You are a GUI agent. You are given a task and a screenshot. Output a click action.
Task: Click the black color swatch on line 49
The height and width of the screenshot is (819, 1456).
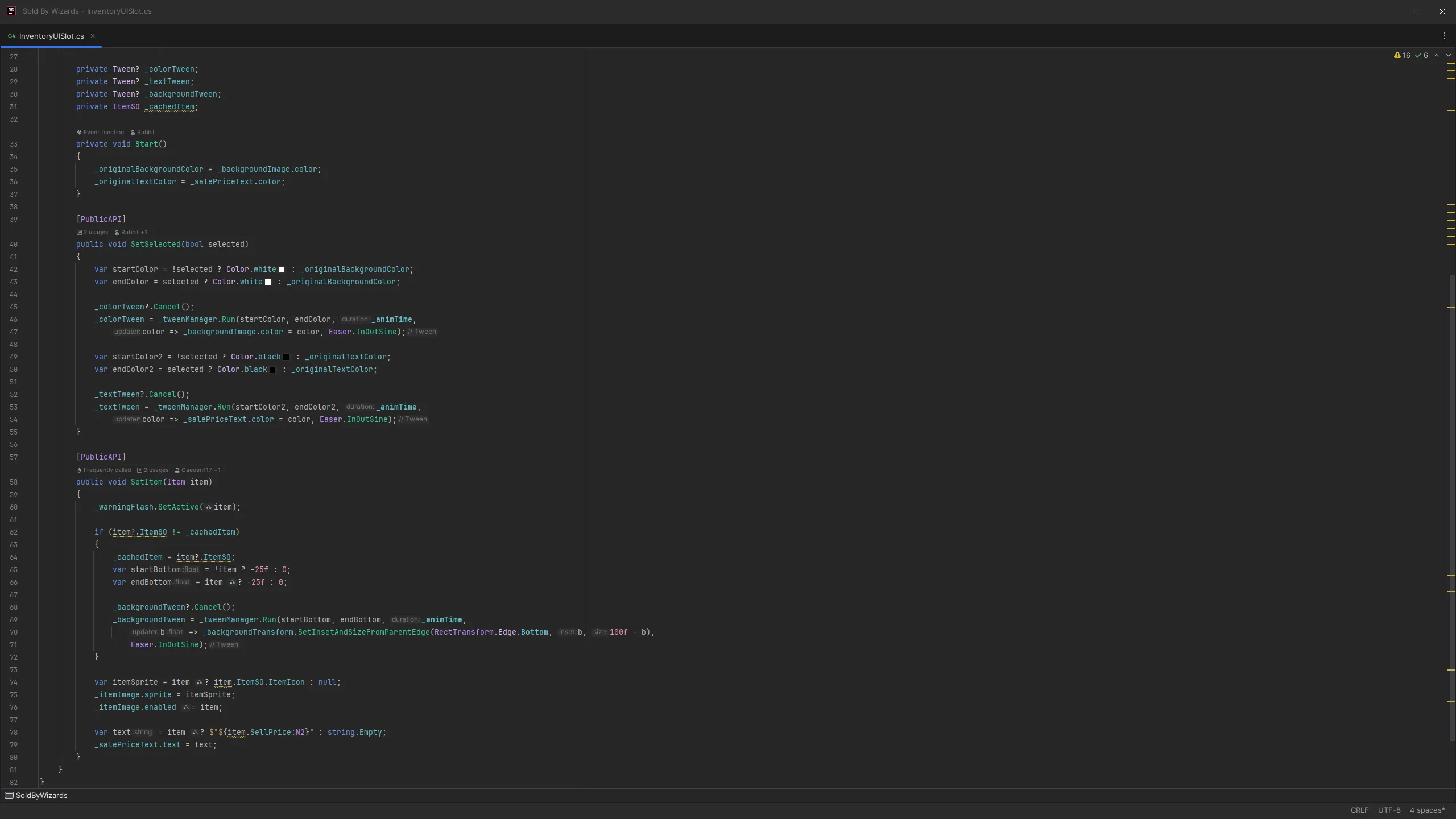(286, 357)
